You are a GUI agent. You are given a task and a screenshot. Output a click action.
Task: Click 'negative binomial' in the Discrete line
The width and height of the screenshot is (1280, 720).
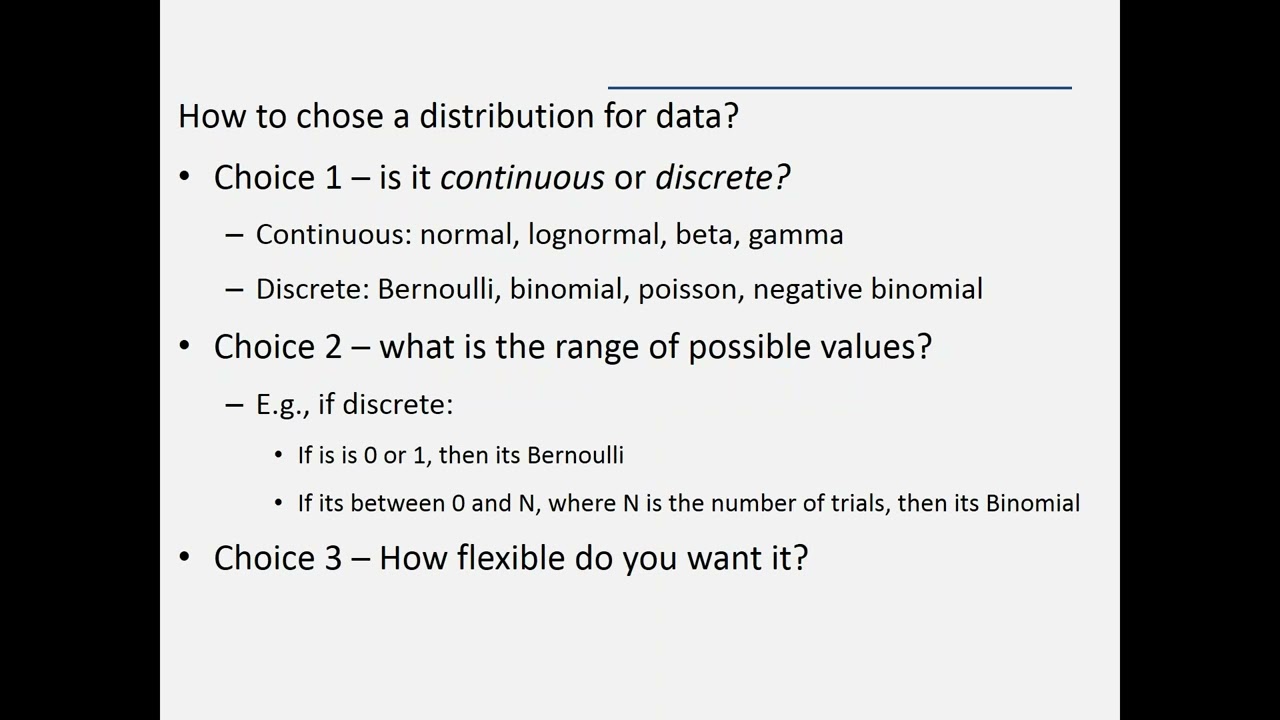(x=868, y=290)
